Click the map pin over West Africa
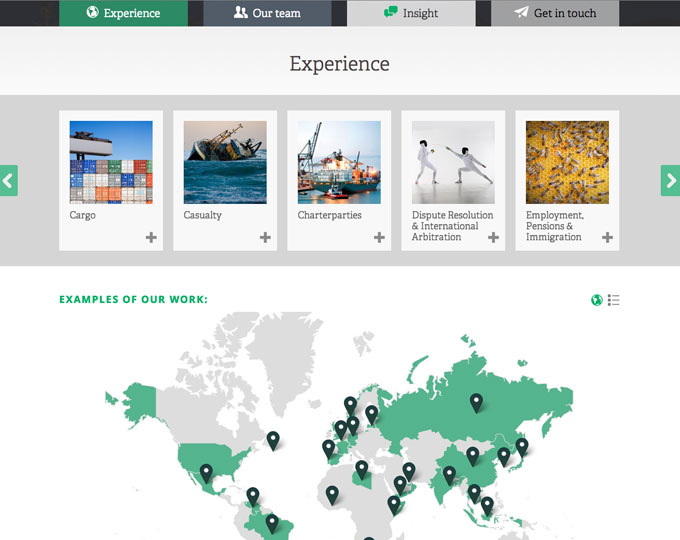Viewport: 680px width, 540px height. point(332,494)
